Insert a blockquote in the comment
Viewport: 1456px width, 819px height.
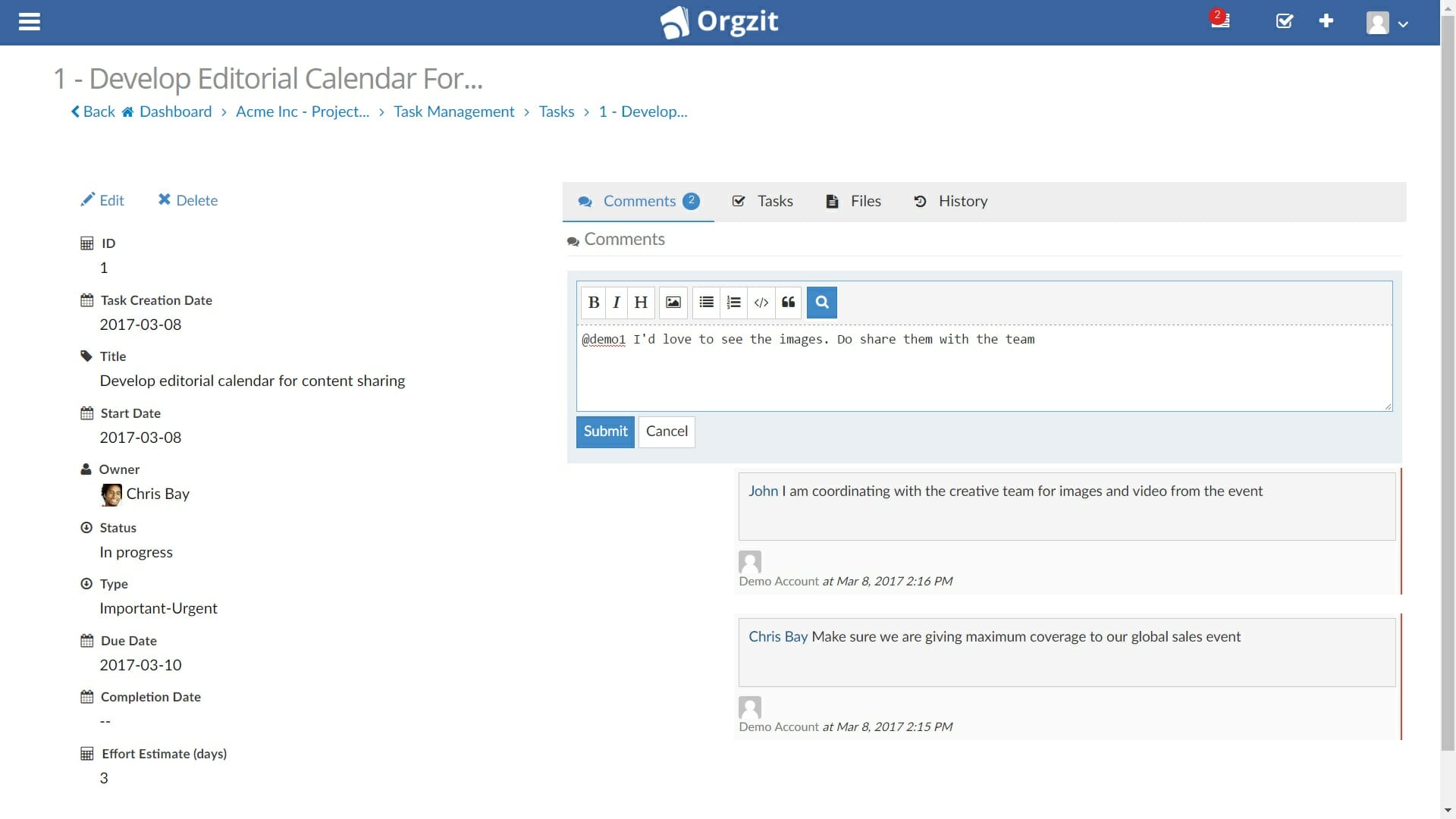[x=789, y=302]
